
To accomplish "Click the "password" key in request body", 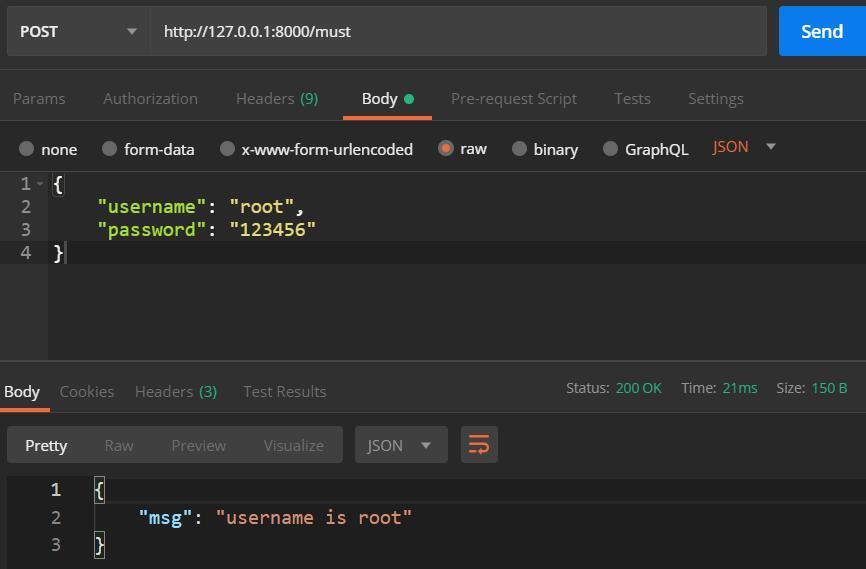I will 152,230.
